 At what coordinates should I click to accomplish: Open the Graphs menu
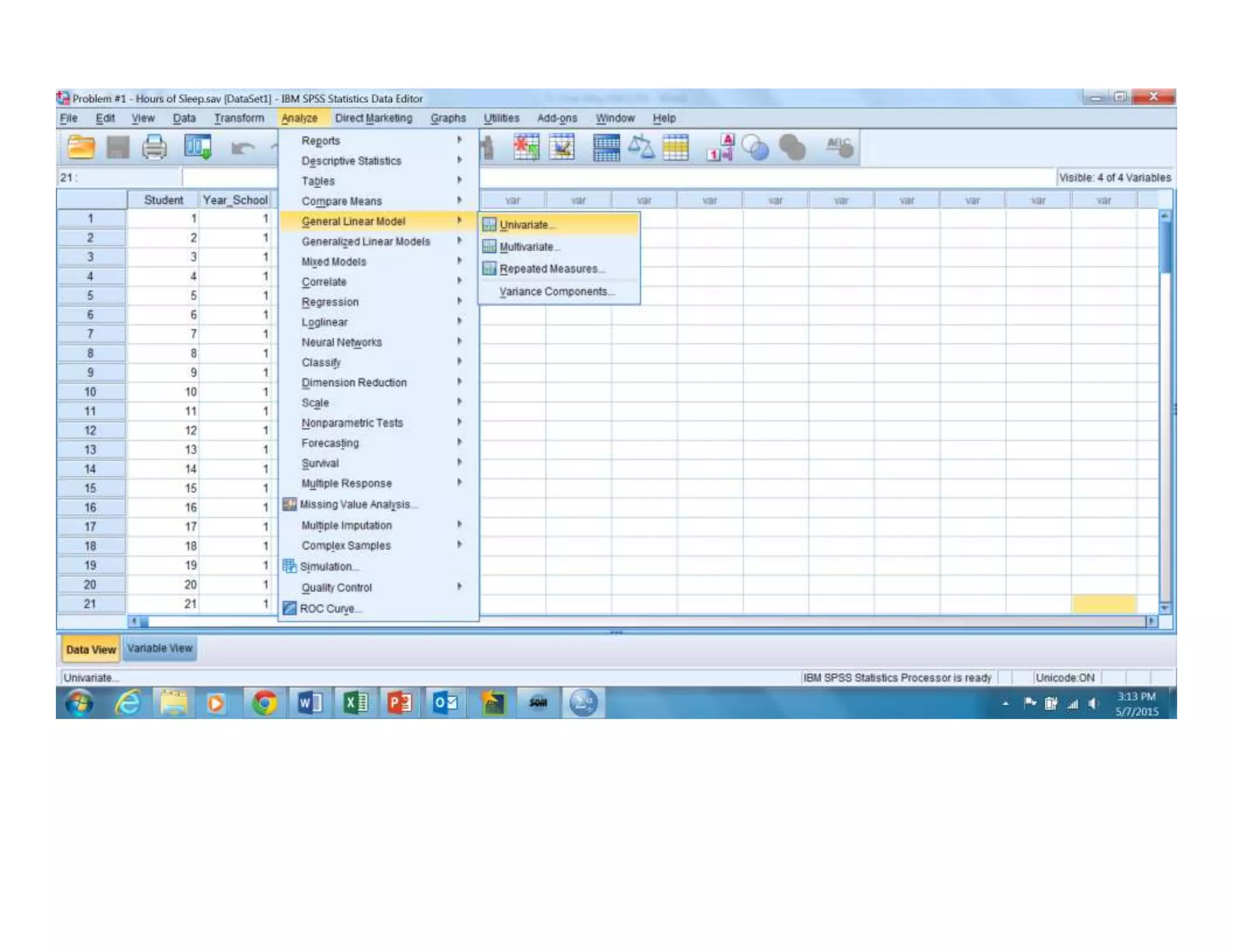[448, 118]
